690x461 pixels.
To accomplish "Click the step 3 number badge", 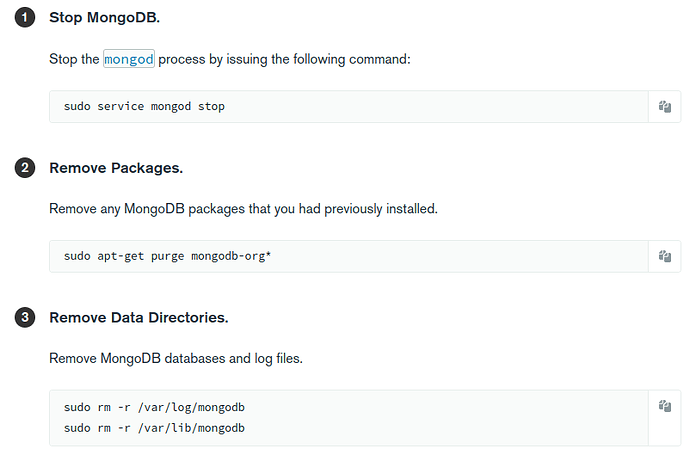I will point(25,318).
